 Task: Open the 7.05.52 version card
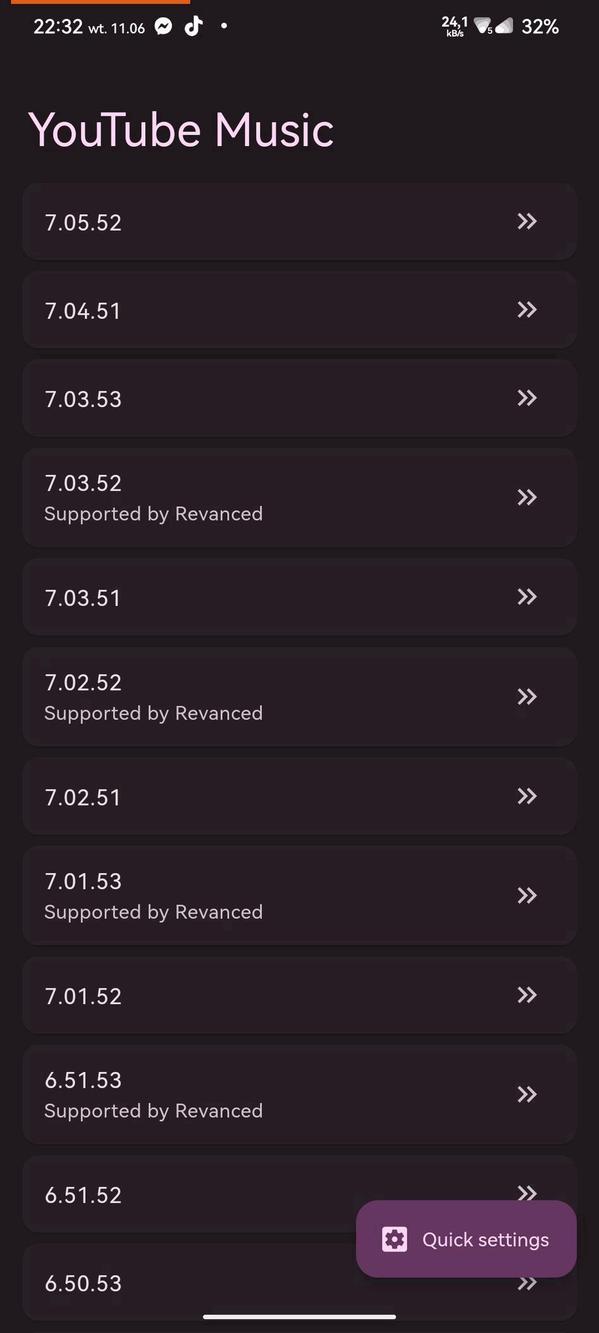[299, 221]
